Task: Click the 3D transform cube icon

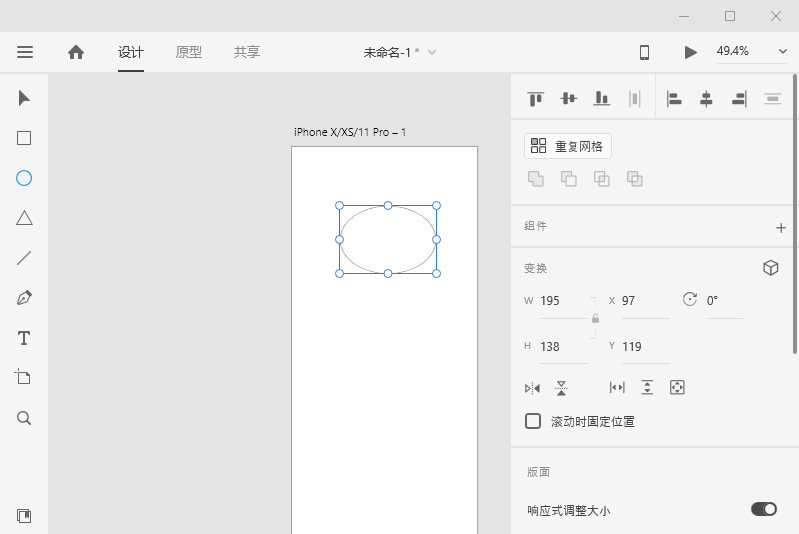Action: click(x=770, y=268)
